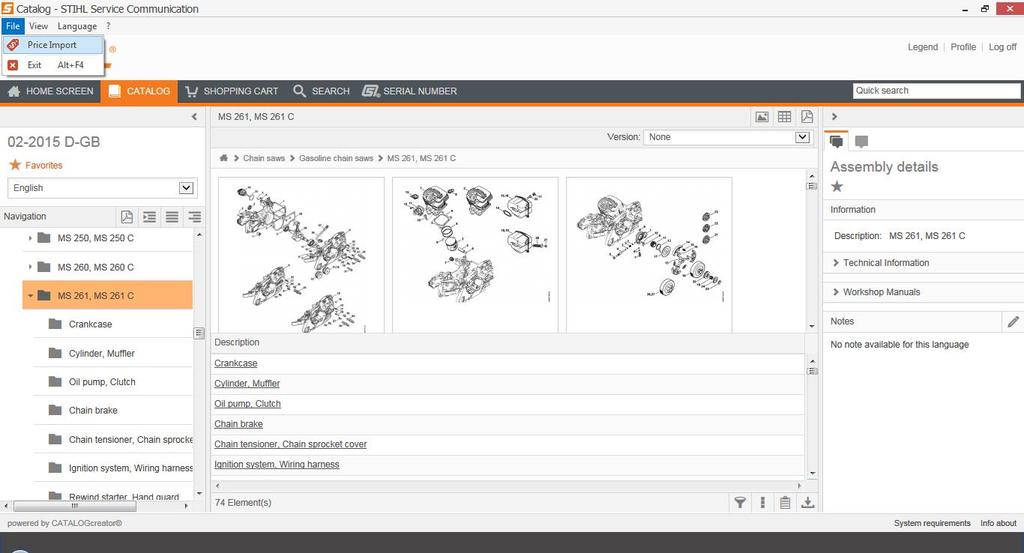Select Cylinder, Muffler tree folder

pos(101,353)
